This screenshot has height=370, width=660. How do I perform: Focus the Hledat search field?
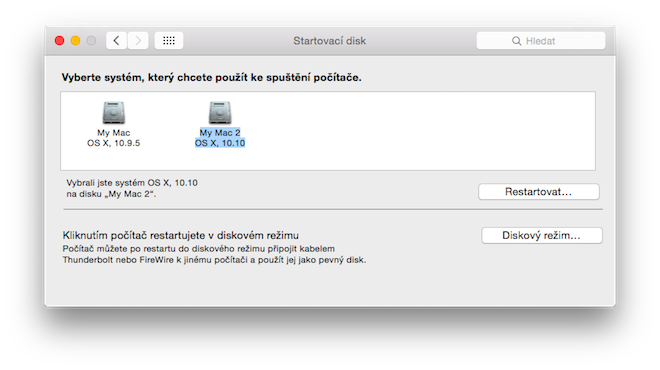click(541, 41)
